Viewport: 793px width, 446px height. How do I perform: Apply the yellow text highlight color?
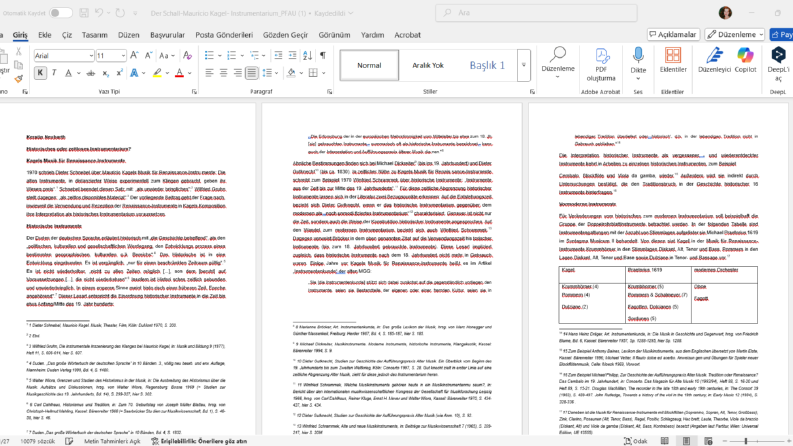point(157,73)
